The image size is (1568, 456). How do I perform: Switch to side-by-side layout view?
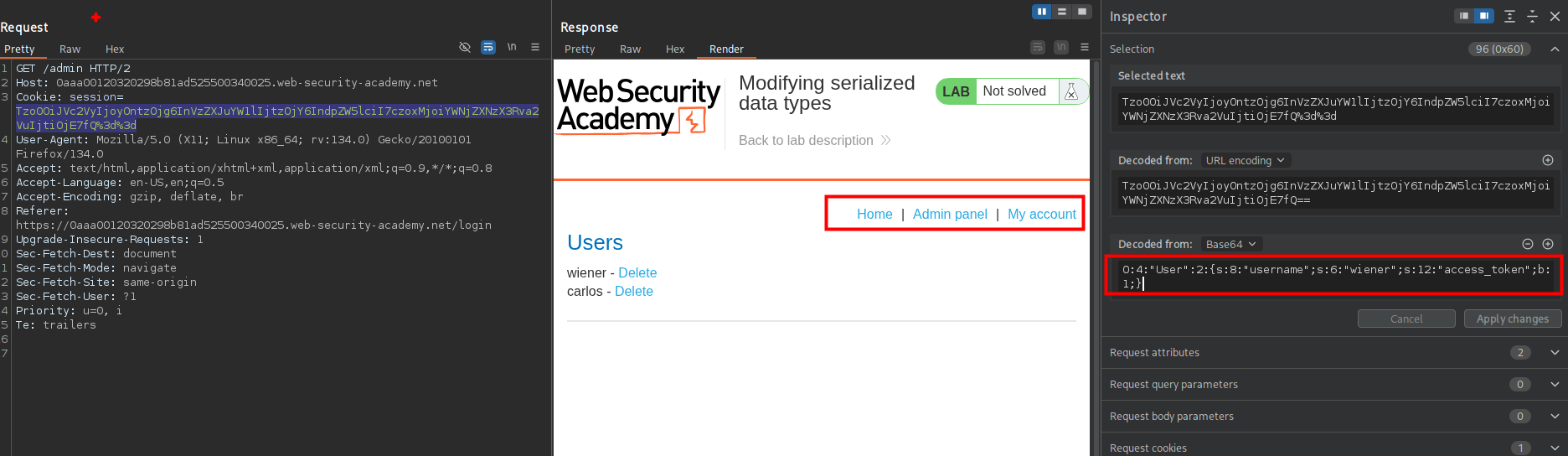pos(1041,12)
